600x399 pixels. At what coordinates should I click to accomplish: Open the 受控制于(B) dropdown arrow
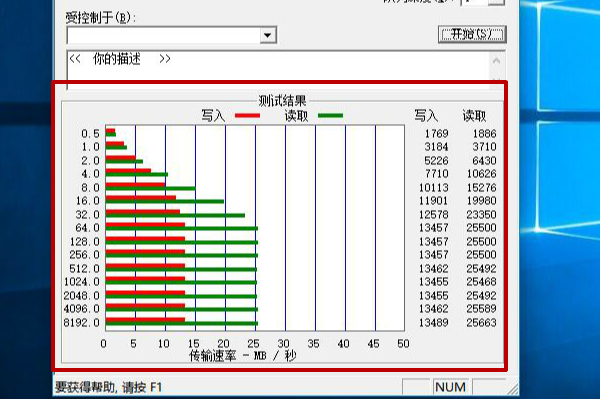pyautogui.click(x=268, y=35)
